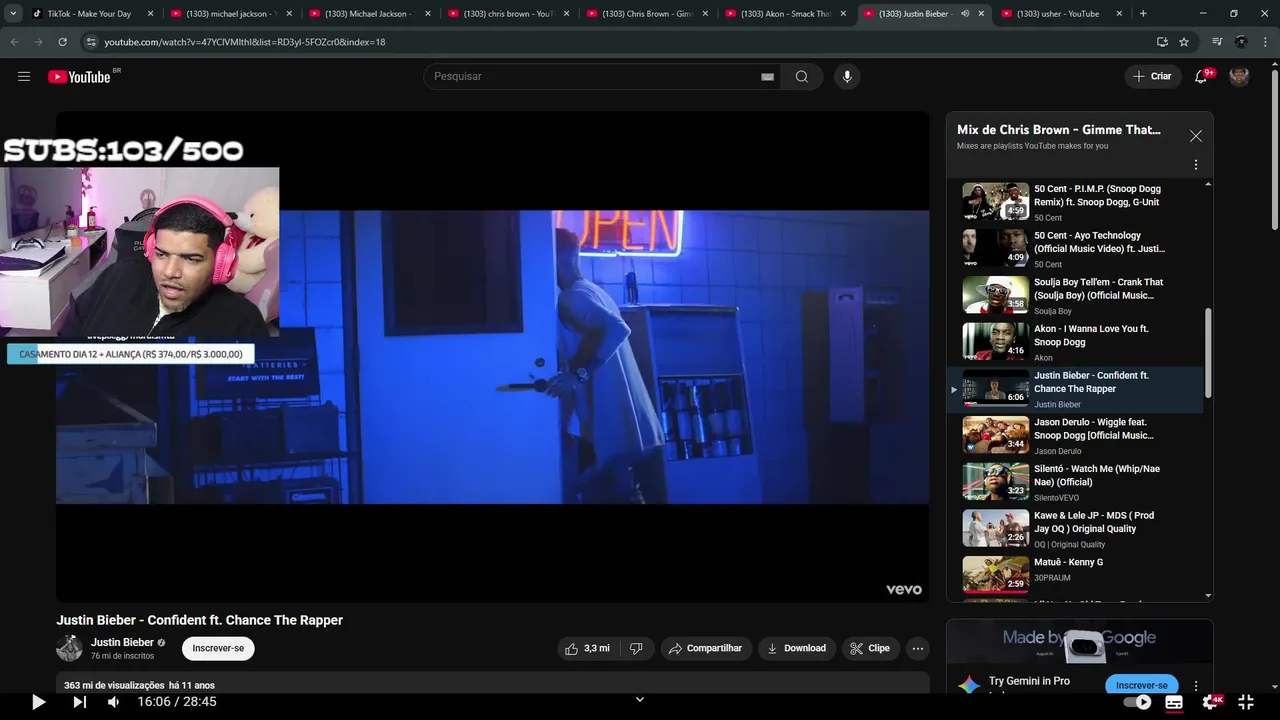Open the YouTube account avatar menu
This screenshot has width=1280, height=720.
click(x=1239, y=76)
